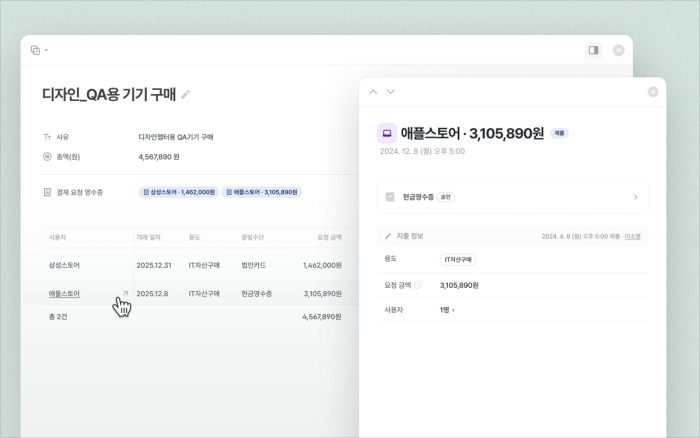Click the 디자인팀터용 QA기기 구매 reason text
The width and height of the screenshot is (700, 438).
[x=176, y=137]
